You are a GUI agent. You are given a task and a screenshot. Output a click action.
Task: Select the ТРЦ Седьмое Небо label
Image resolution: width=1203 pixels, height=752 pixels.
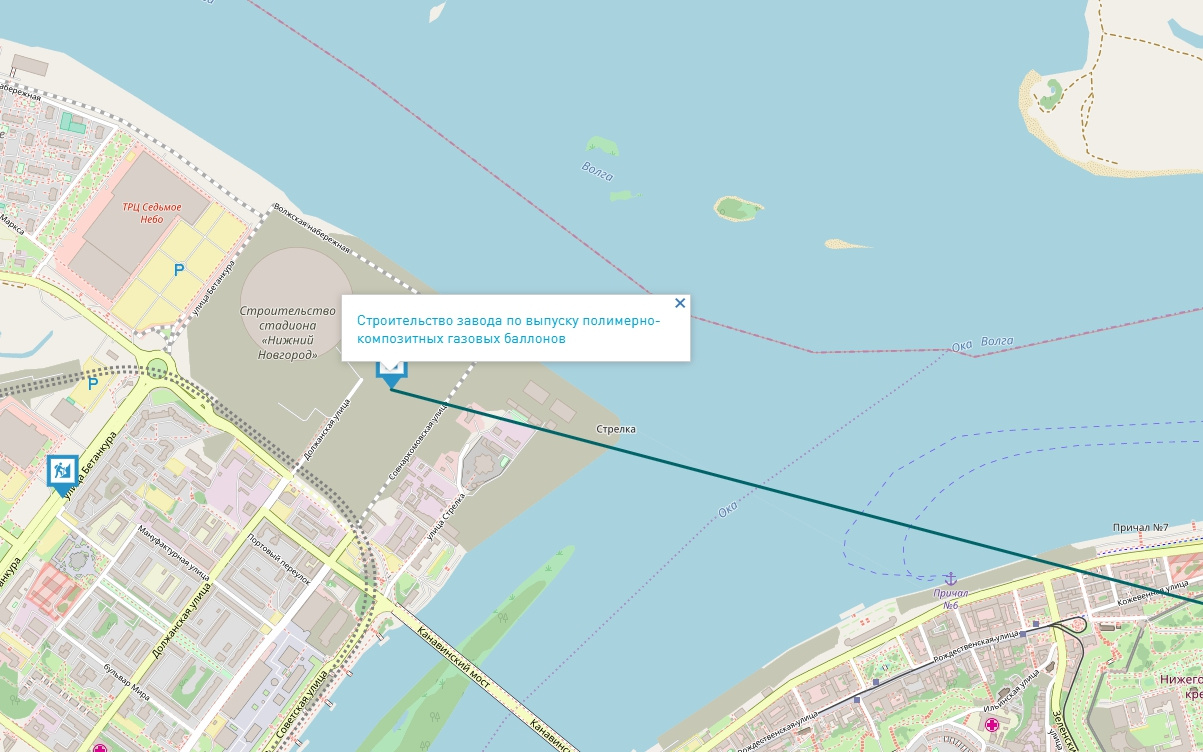[152, 213]
